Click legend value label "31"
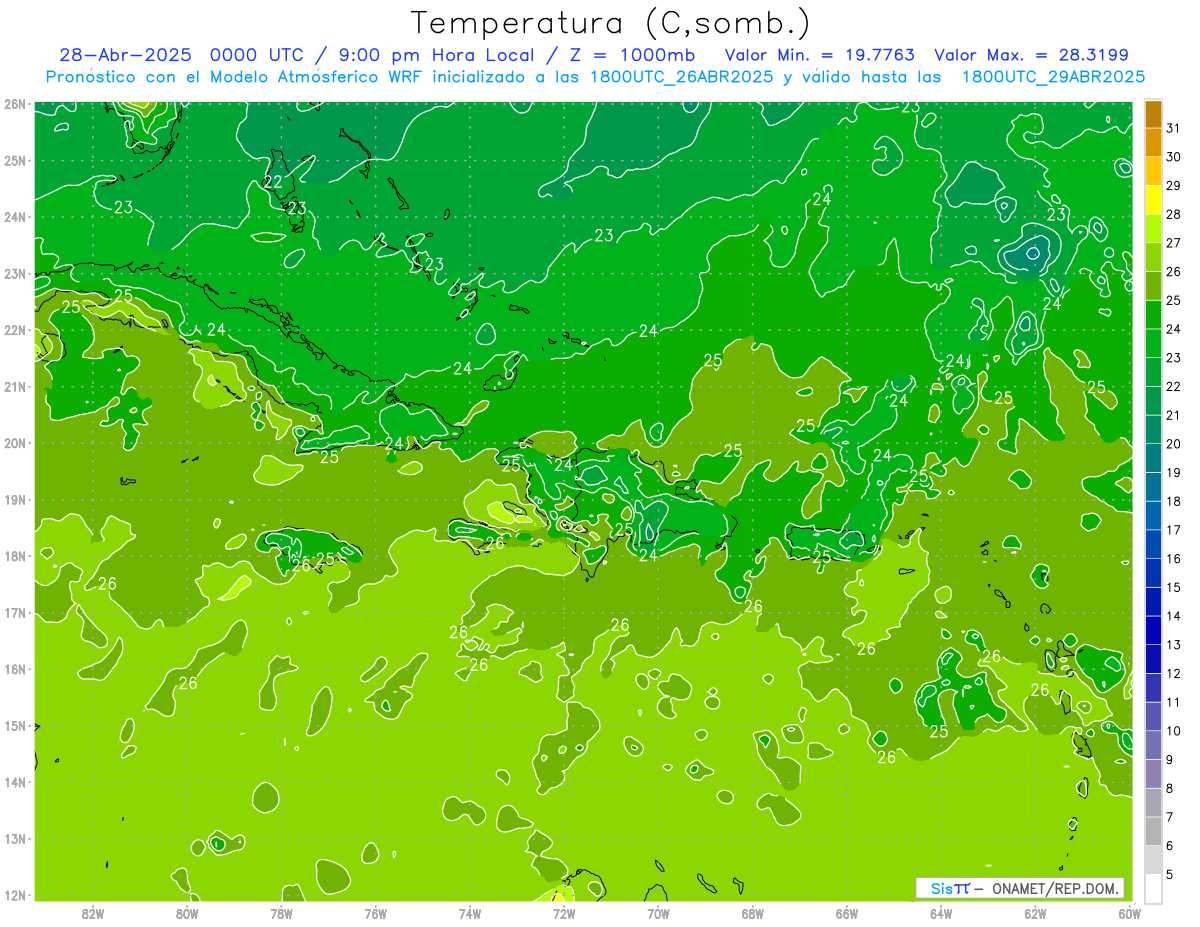1200x927 pixels. tap(1174, 128)
